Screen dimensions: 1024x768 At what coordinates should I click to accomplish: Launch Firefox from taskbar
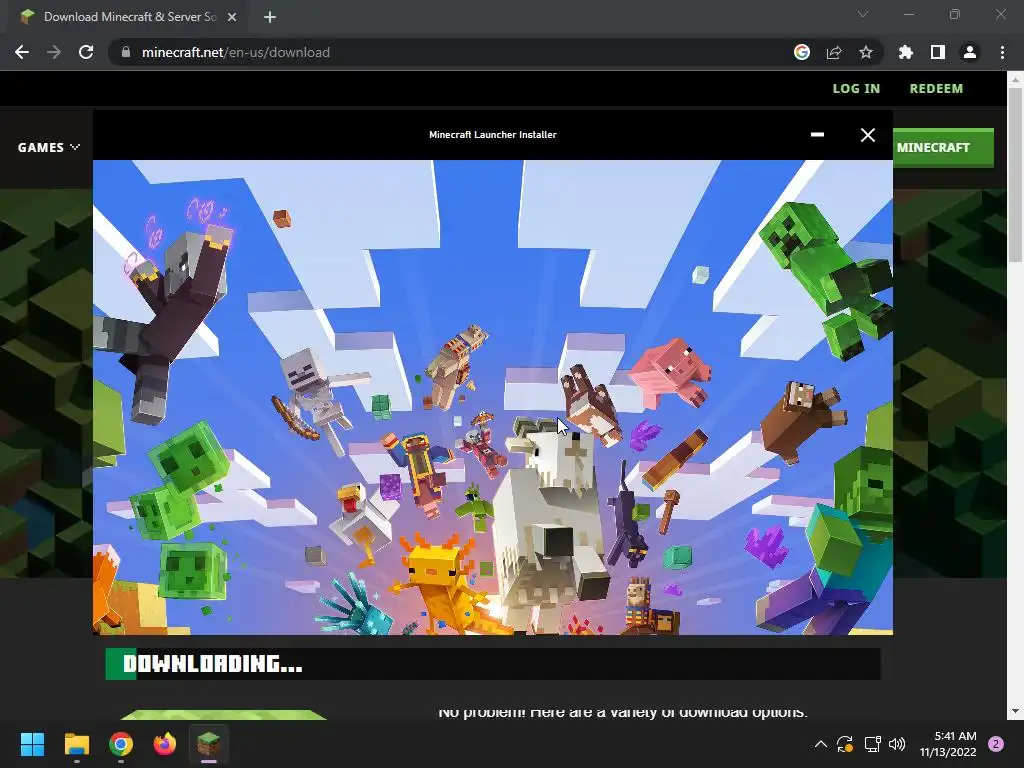pos(165,744)
